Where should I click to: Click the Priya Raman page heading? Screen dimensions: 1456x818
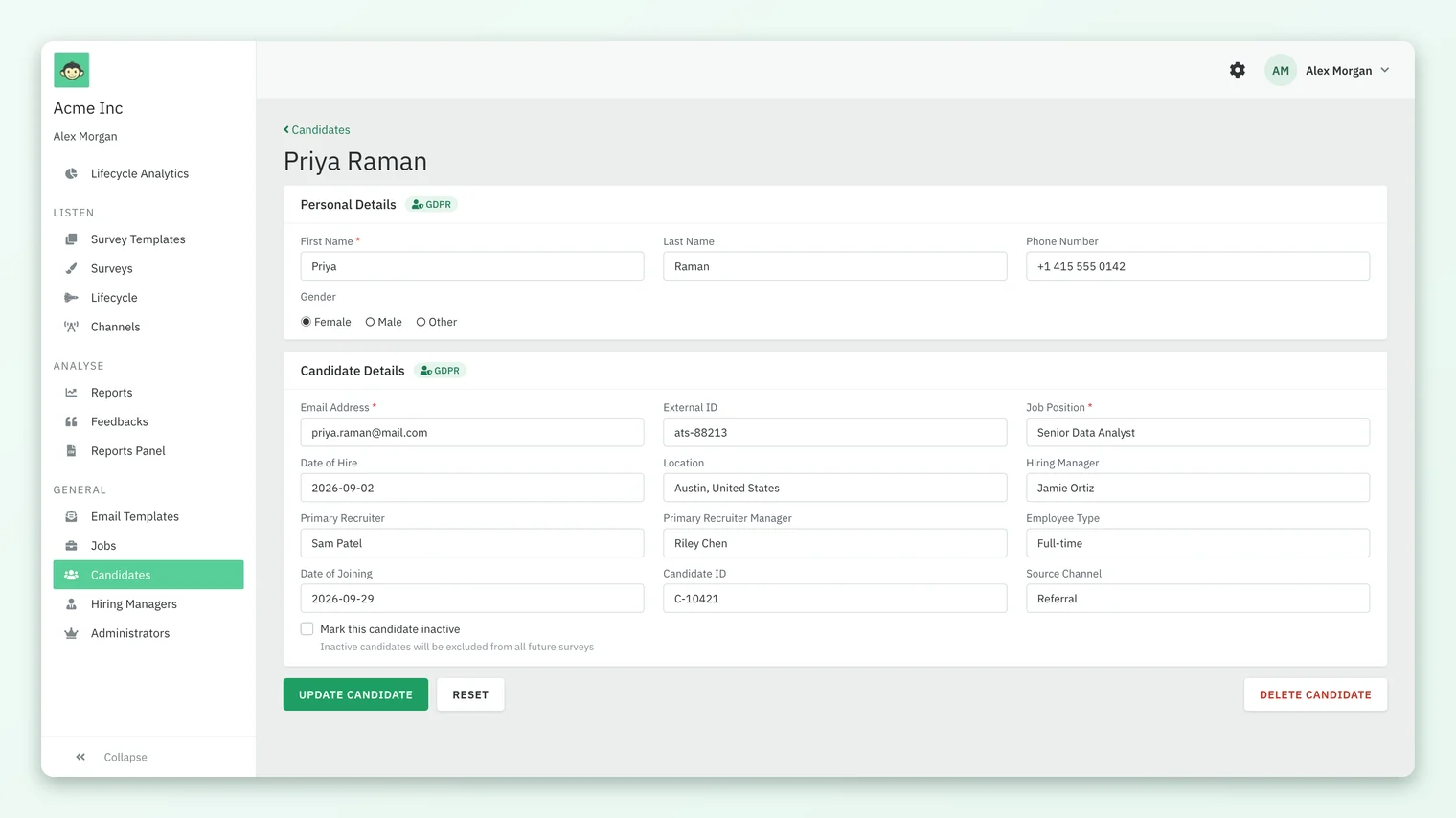tap(355, 161)
